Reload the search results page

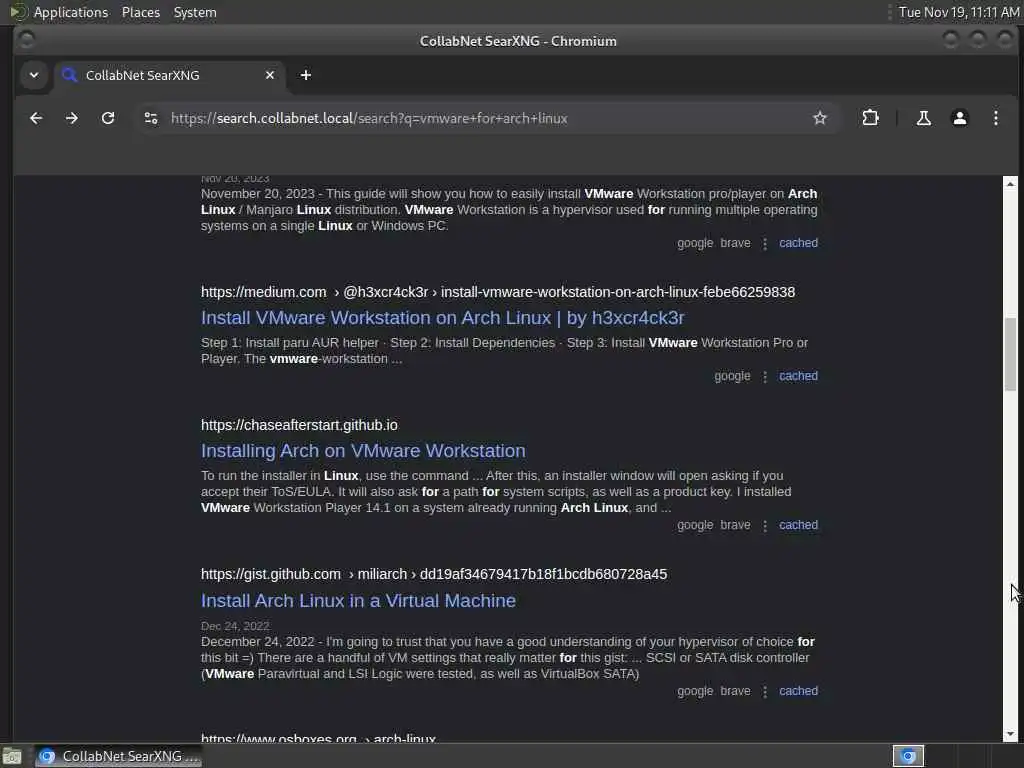click(x=108, y=118)
